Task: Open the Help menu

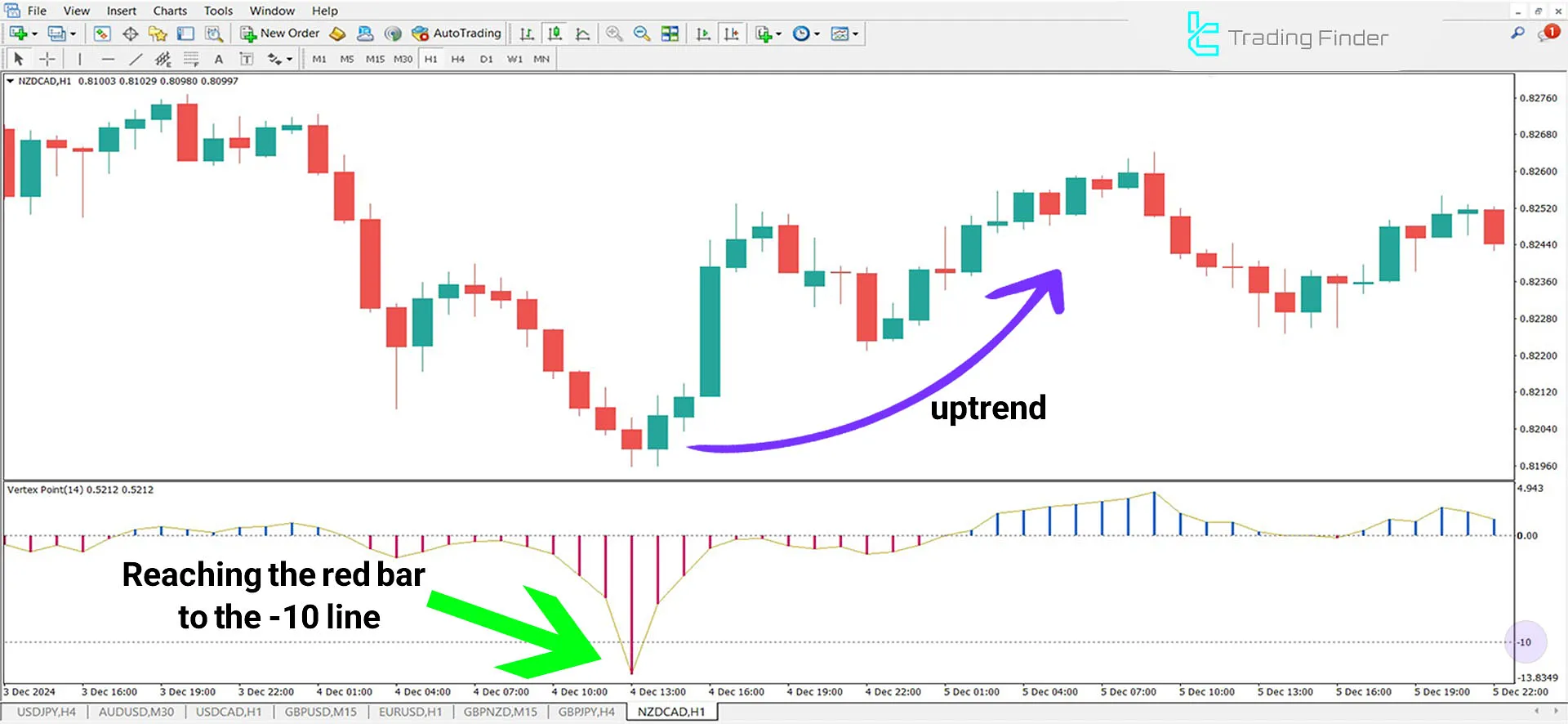Action: point(325,11)
